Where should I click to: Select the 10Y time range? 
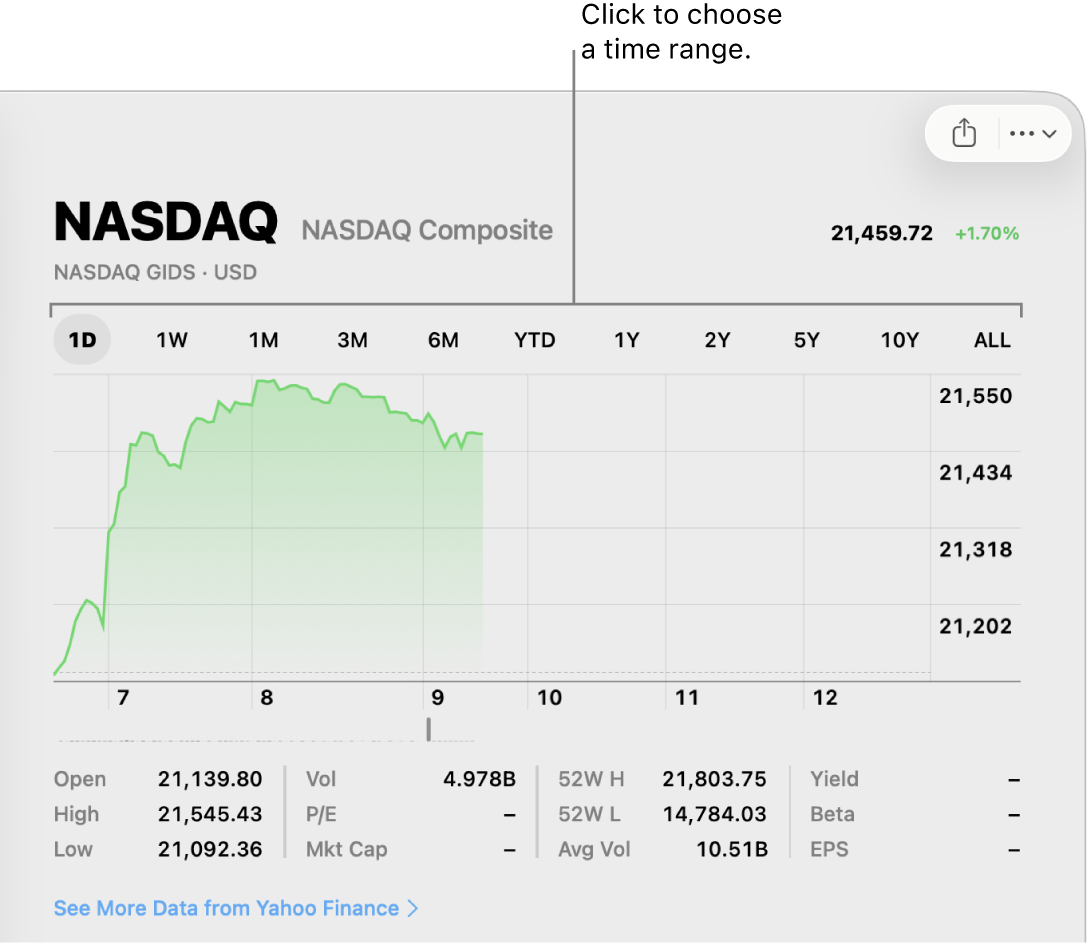click(x=899, y=340)
